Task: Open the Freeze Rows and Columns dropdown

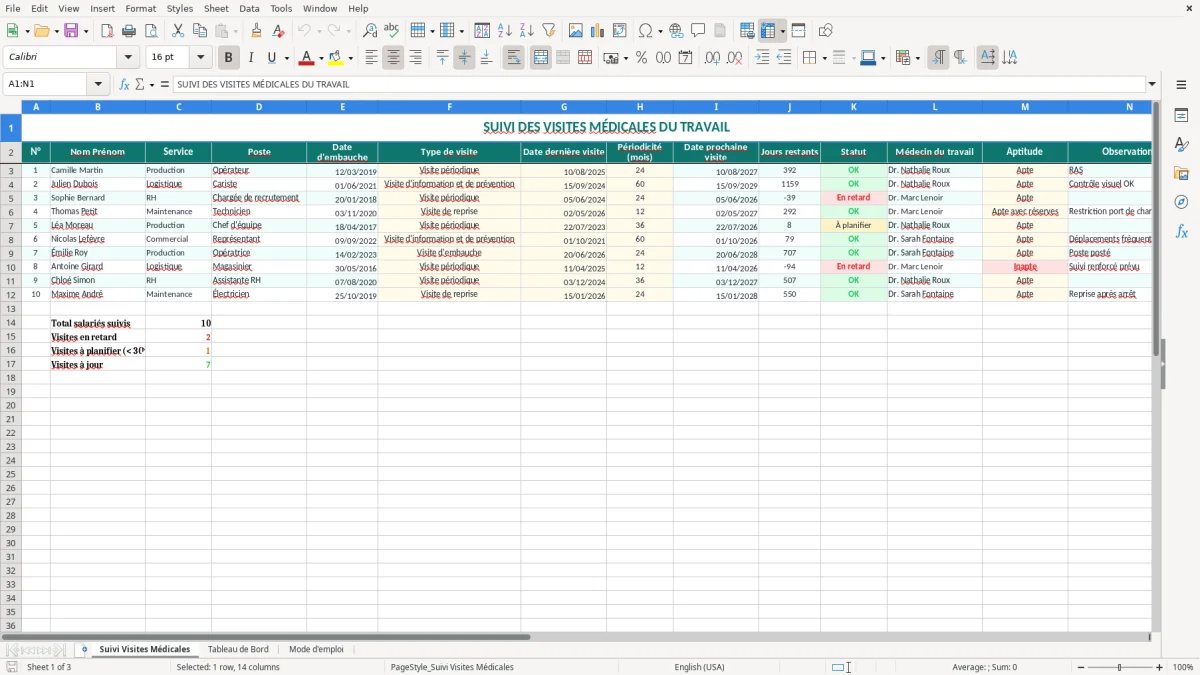Action: [783, 31]
